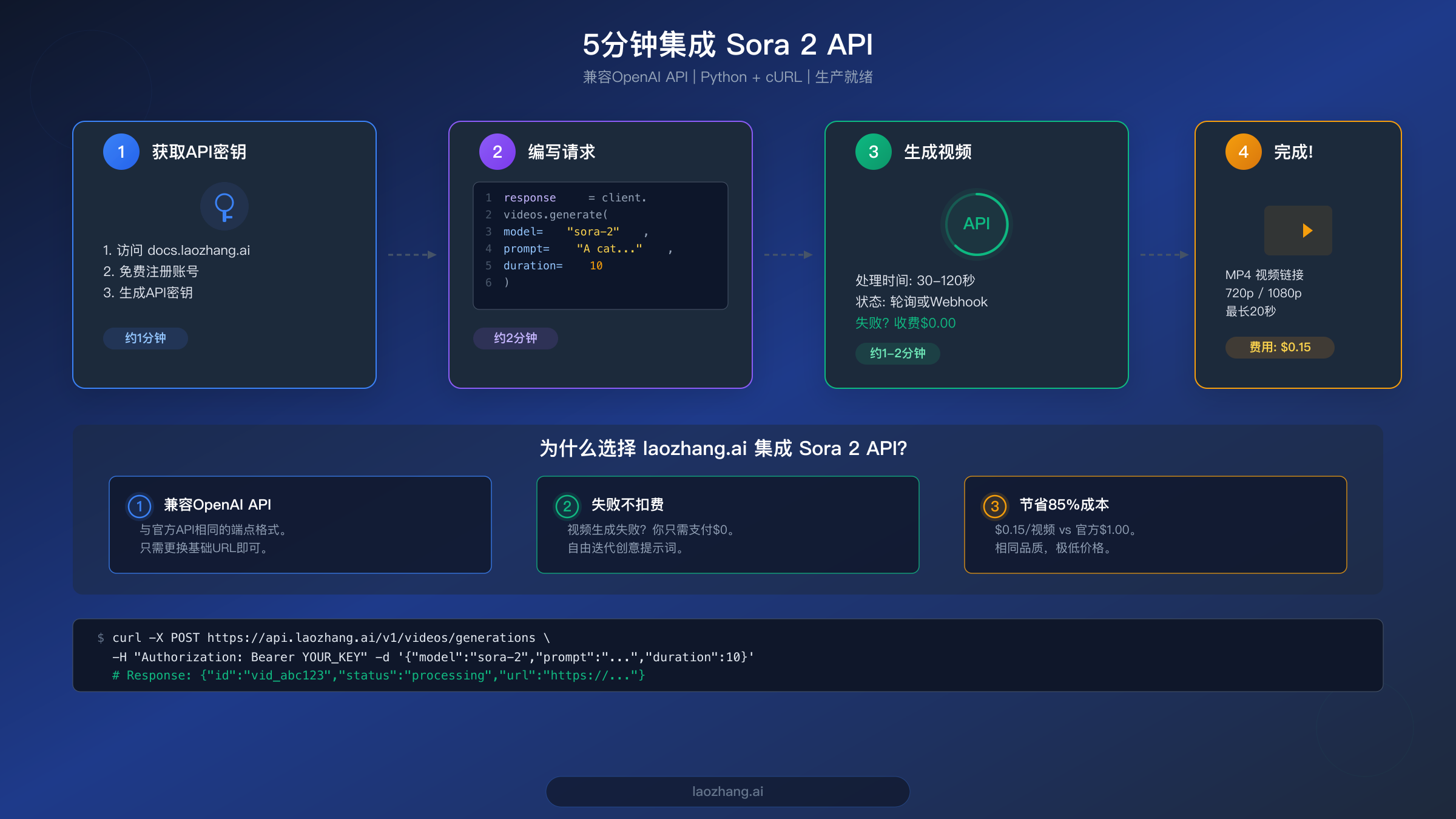Screen dimensions: 1456x819
Task: Select the orange numbered circle 4 完成
Action: 1242,152
